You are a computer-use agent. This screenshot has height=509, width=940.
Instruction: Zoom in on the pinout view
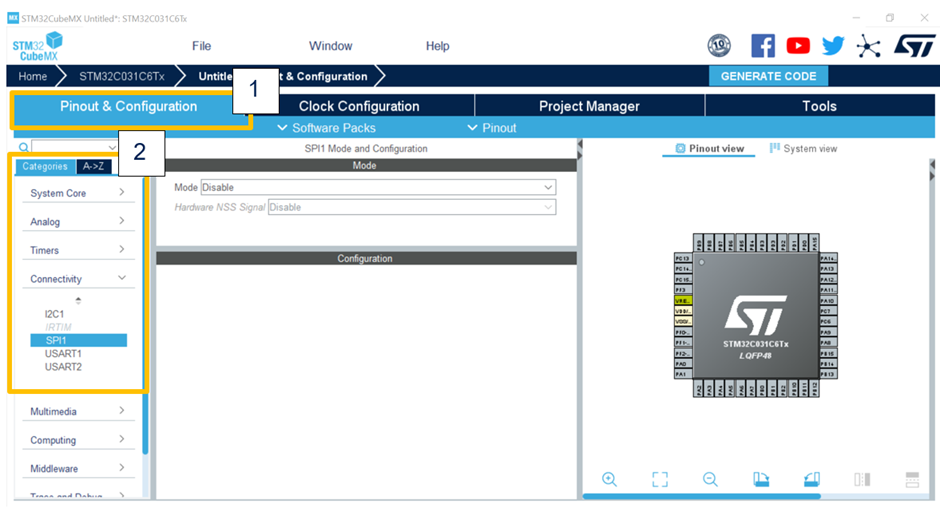tap(609, 479)
